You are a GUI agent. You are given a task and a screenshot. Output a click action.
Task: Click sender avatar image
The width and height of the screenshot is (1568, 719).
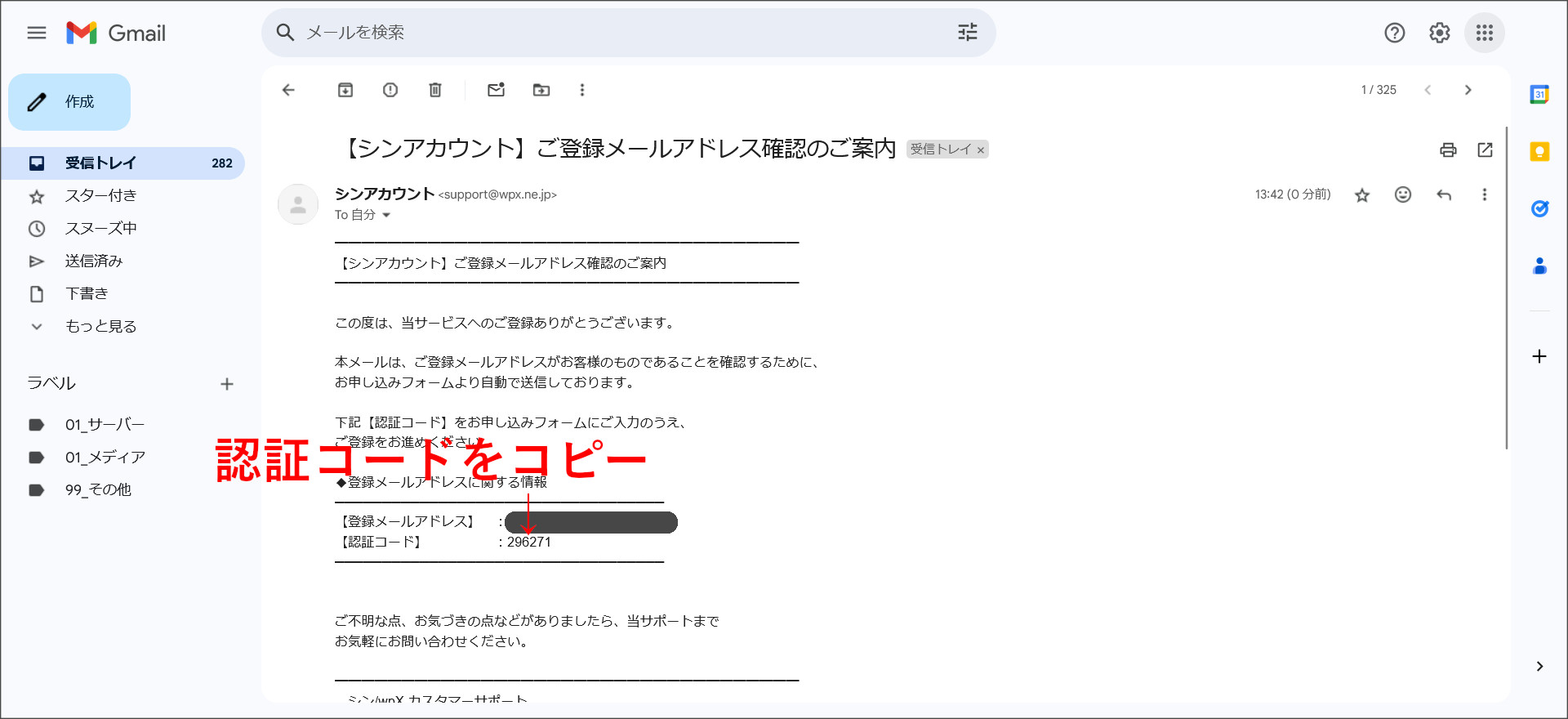pos(298,204)
